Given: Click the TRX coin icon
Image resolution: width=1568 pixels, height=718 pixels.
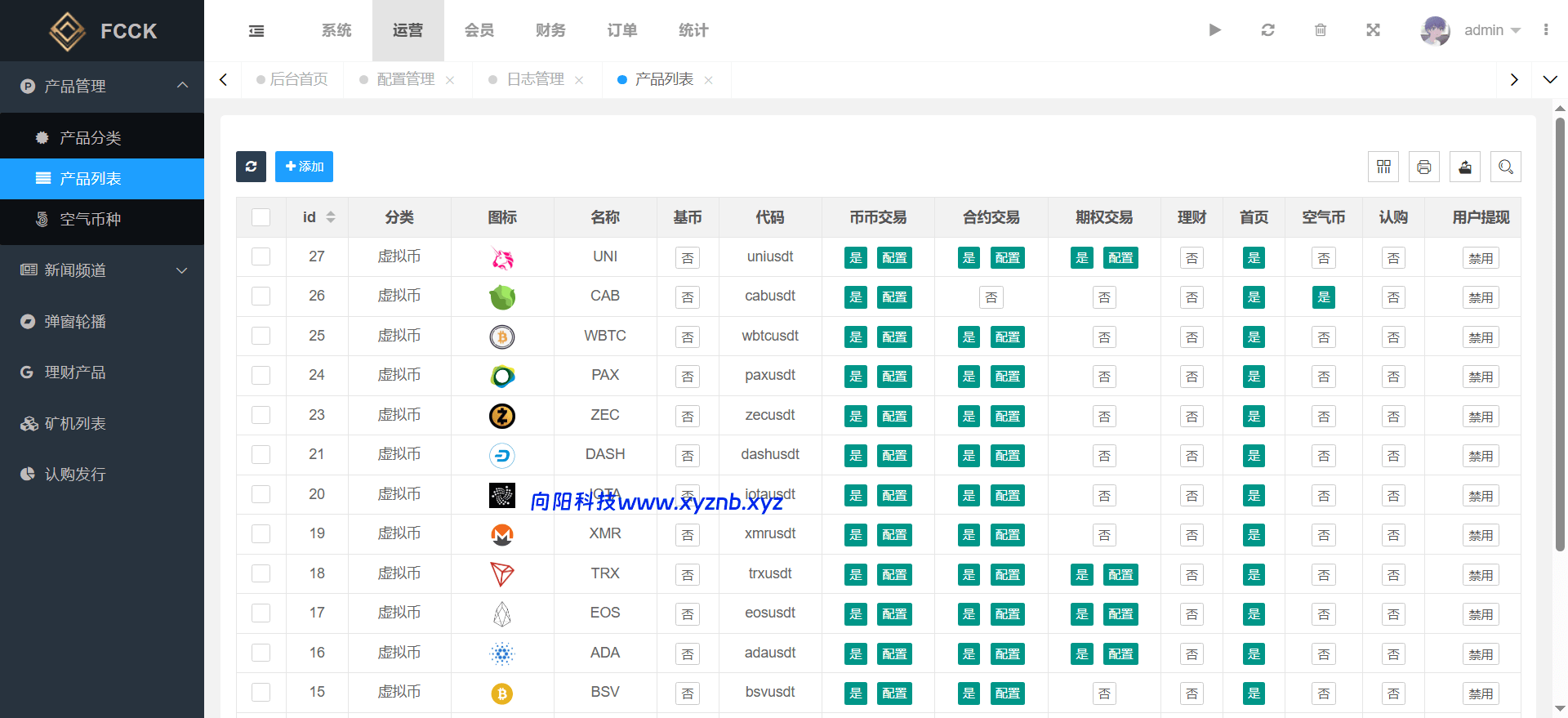Looking at the screenshot, I should pyautogui.click(x=502, y=574).
